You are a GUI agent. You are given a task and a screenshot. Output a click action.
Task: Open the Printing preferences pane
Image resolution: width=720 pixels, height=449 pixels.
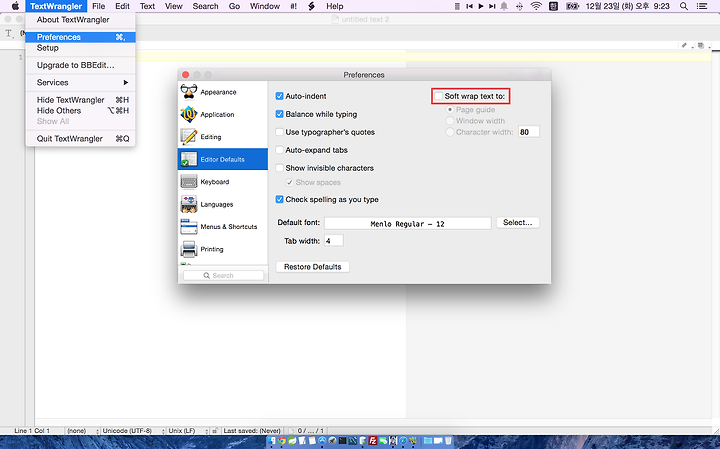click(x=222, y=249)
